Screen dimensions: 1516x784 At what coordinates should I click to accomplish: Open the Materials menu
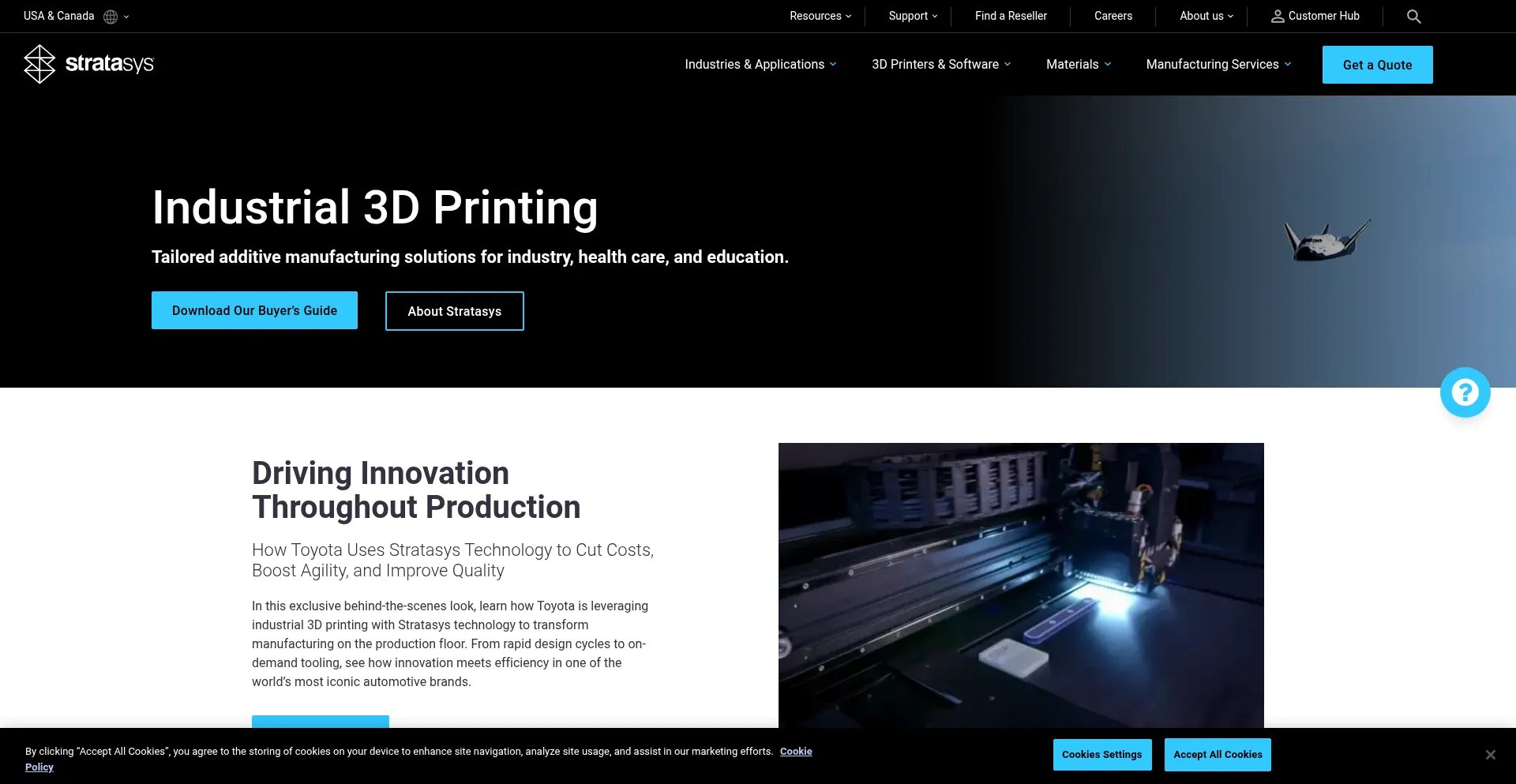(1079, 65)
